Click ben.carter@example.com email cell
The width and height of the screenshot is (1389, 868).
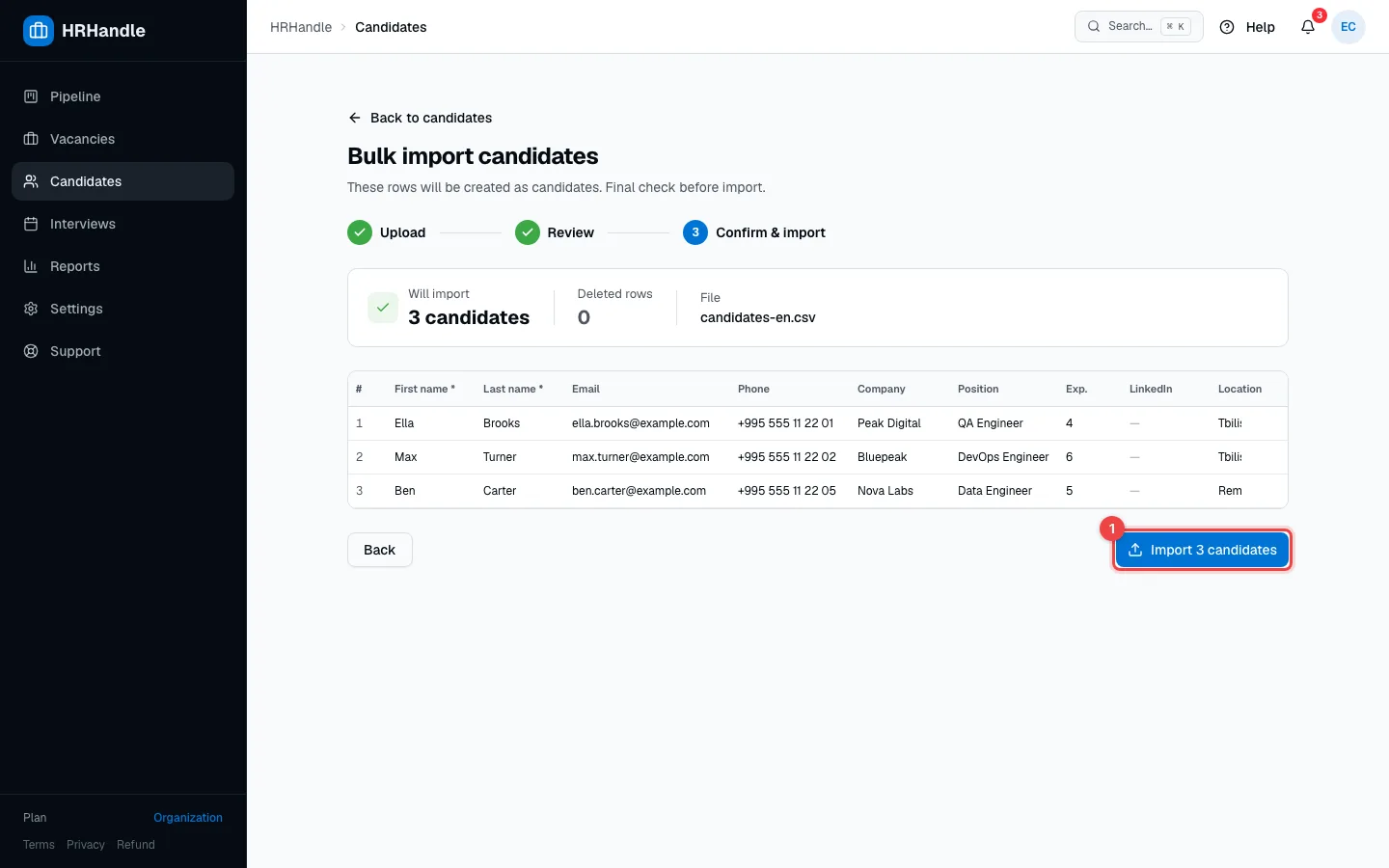tap(639, 491)
